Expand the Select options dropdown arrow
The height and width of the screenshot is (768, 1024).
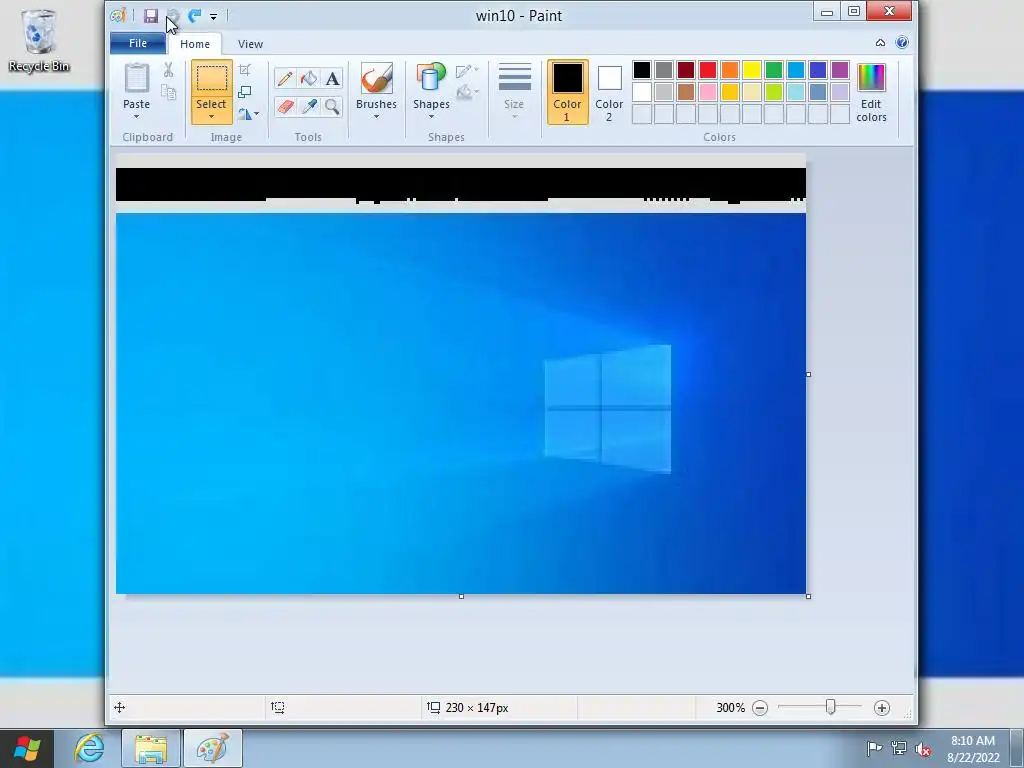click(211, 117)
